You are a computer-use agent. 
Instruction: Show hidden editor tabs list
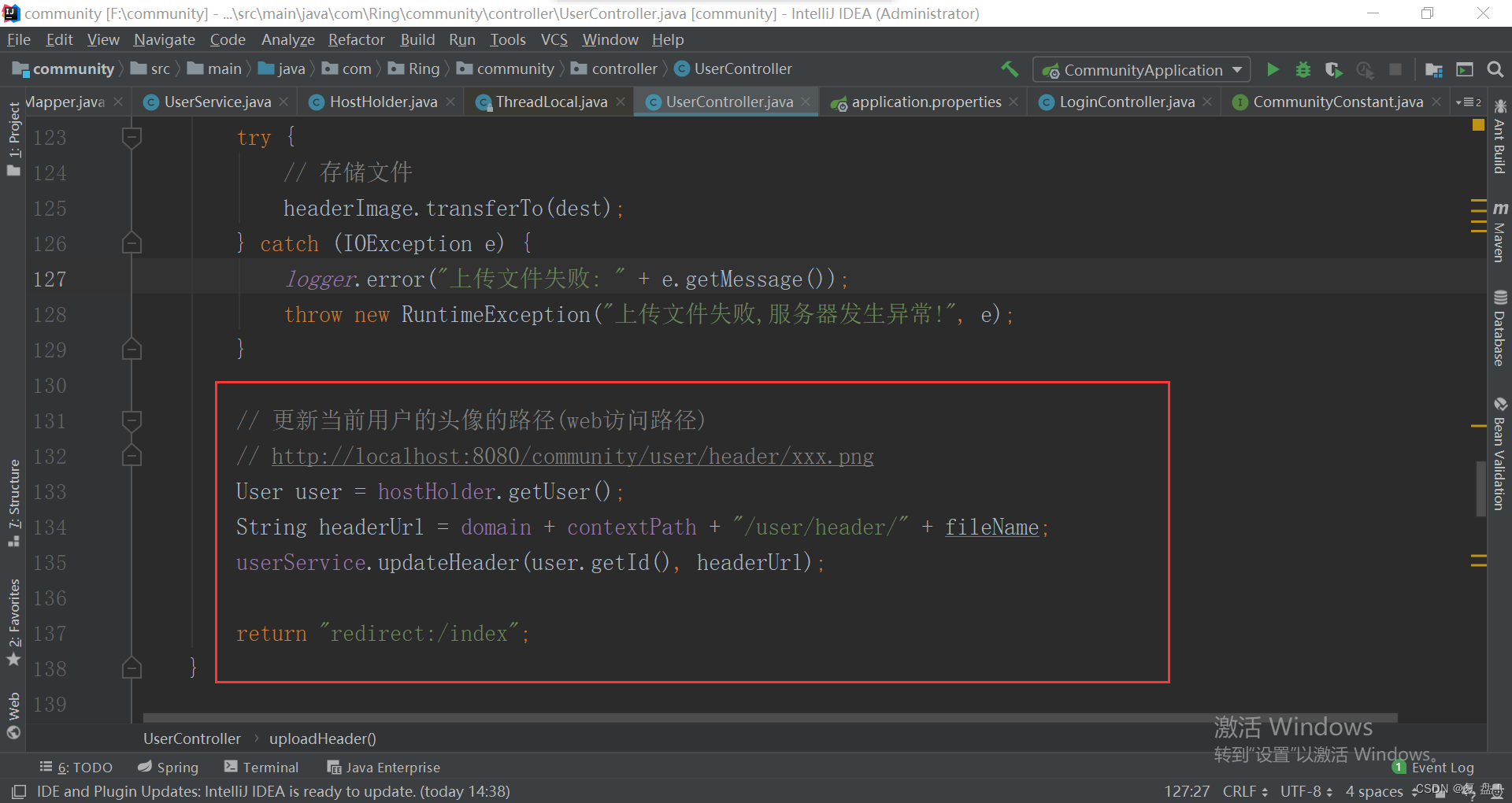[1469, 102]
